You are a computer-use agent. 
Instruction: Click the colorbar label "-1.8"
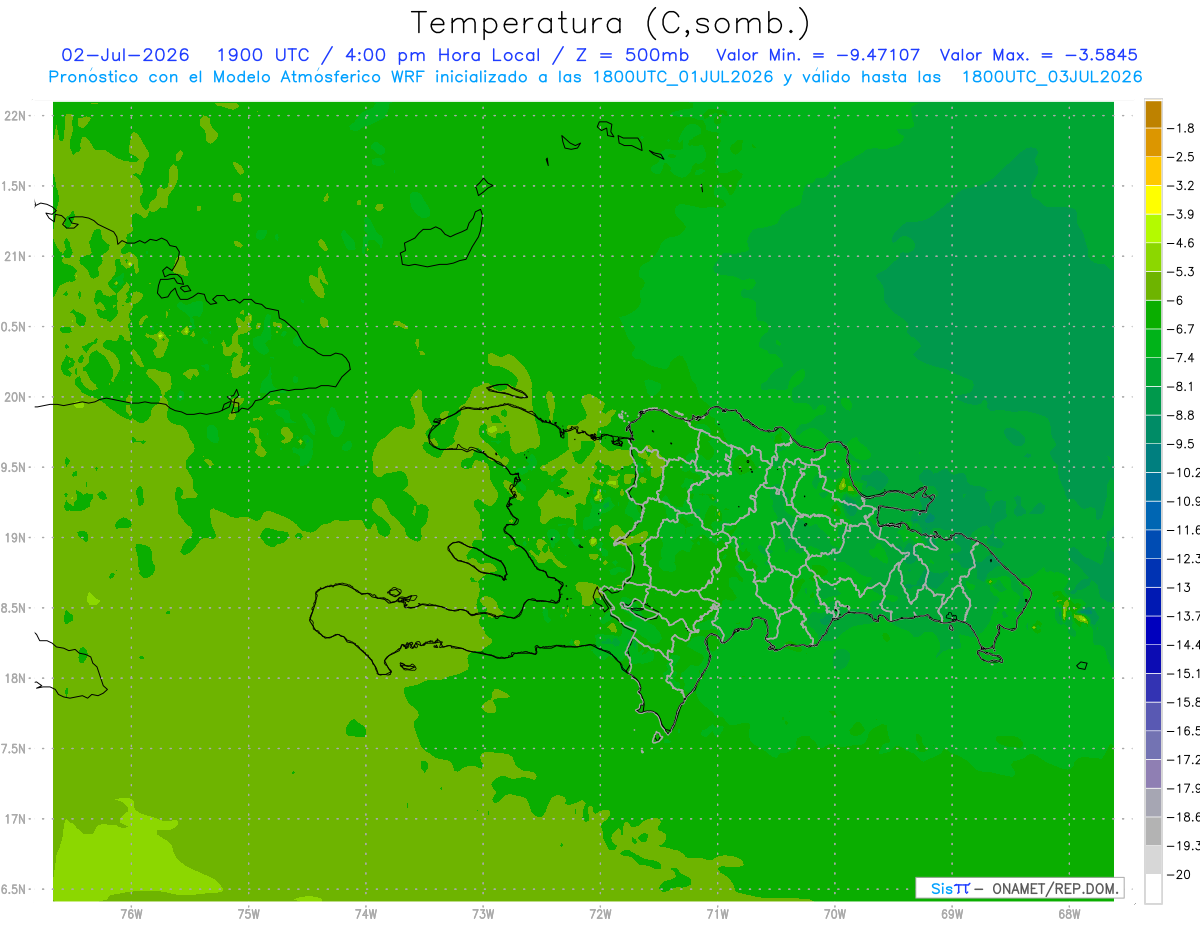pyautogui.click(x=1181, y=128)
